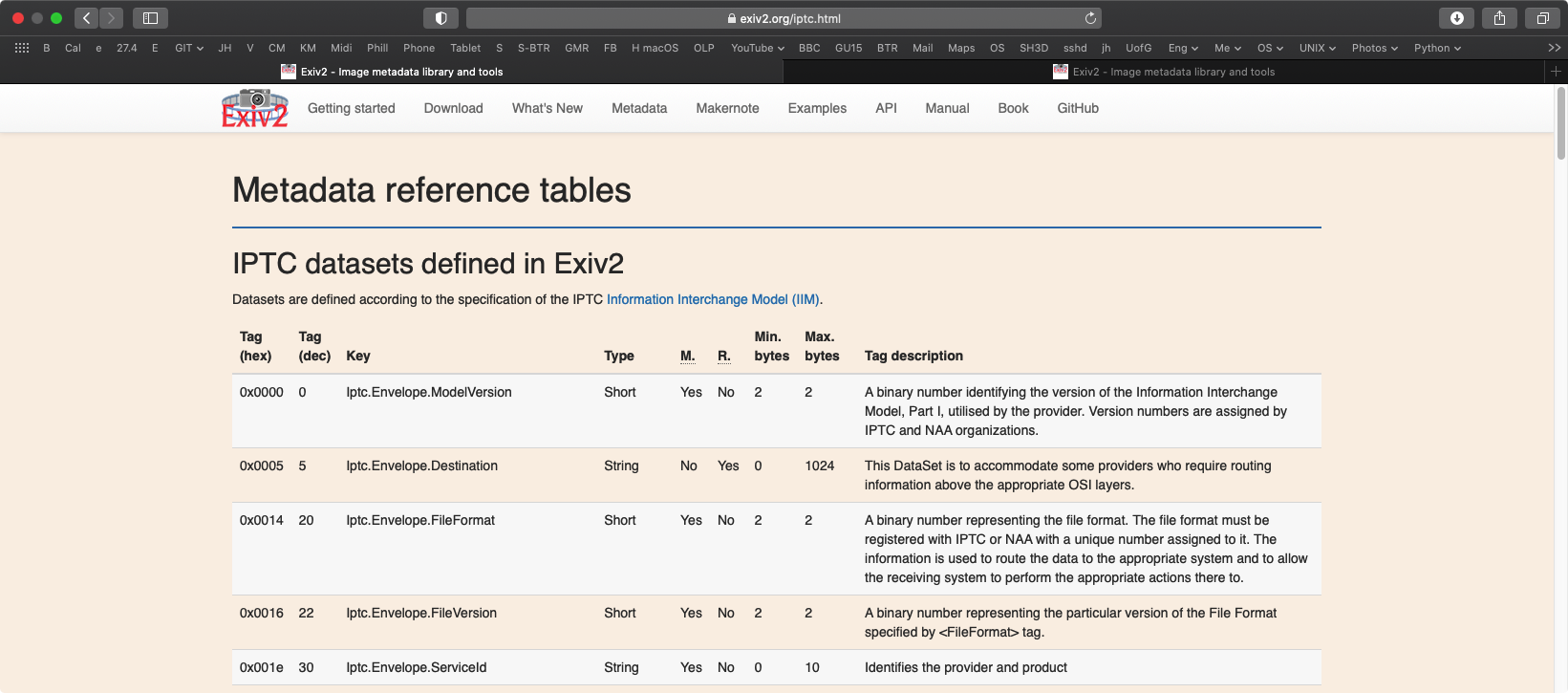Go back using Safari's back arrow

point(86,18)
